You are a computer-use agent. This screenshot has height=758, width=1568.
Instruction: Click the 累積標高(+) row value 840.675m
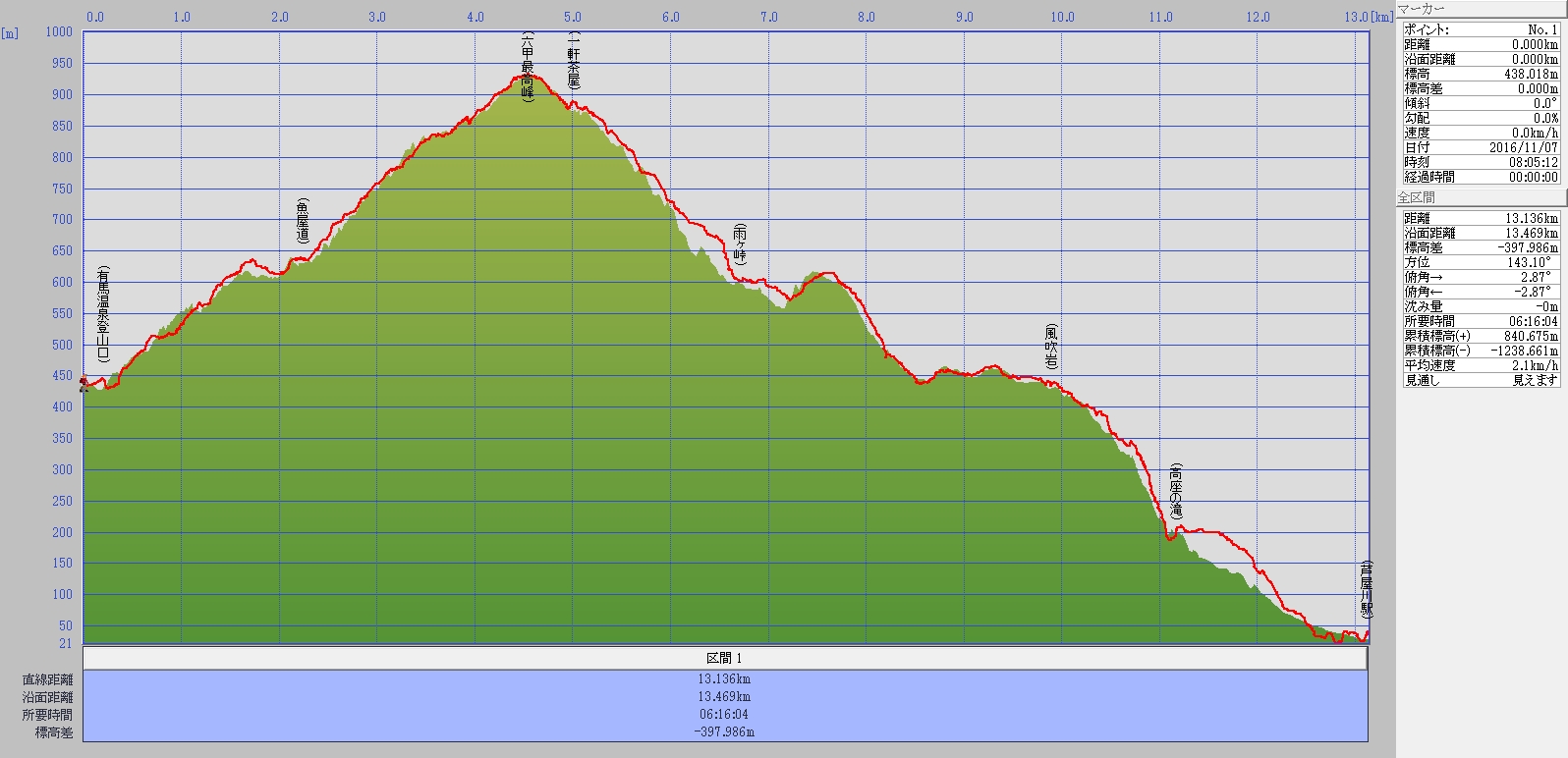coord(1531,336)
